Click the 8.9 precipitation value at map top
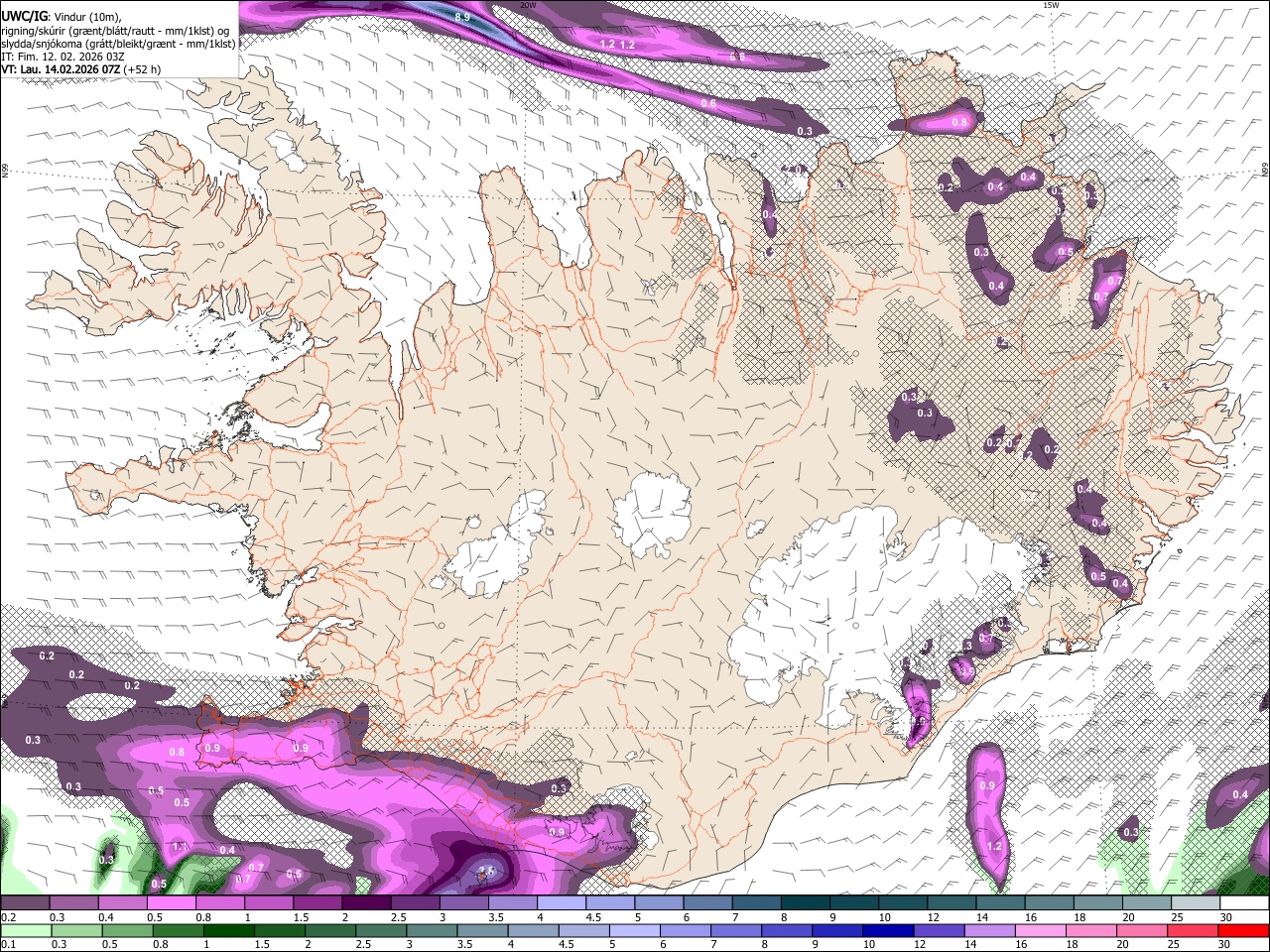1270x952 pixels. [x=462, y=18]
